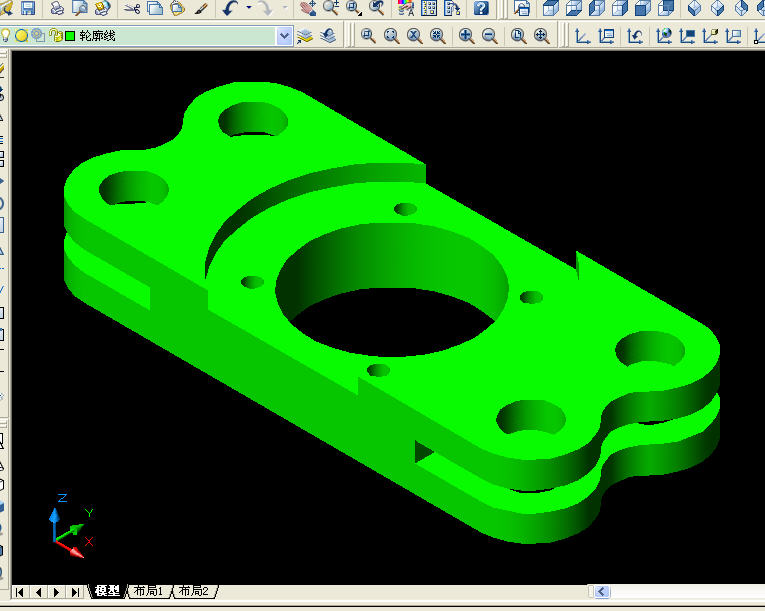Select the Zoom Scale tool

pos(414,36)
